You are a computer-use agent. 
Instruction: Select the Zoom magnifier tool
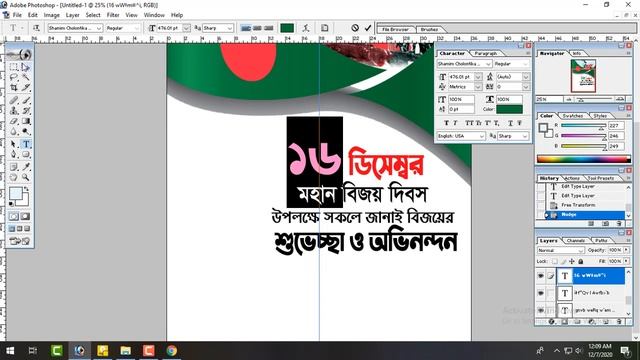[26, 178]
